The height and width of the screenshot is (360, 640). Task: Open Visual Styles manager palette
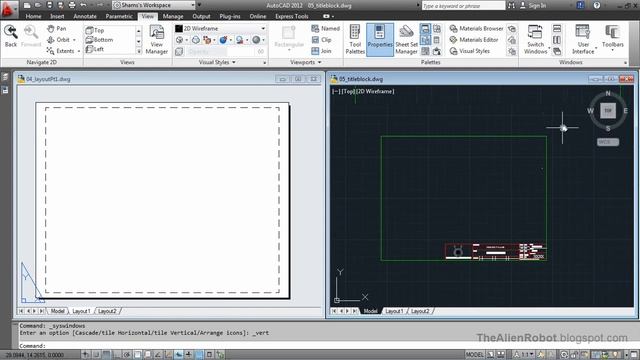469,51
